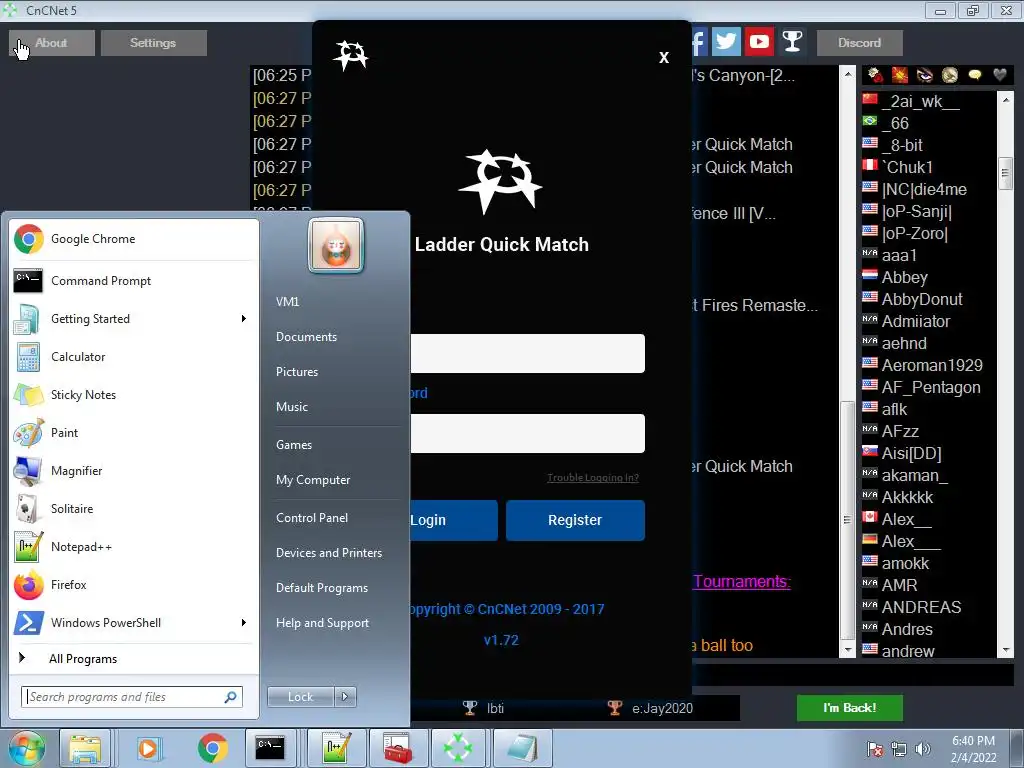Open My Computer from the Start menu
The width and height of the screenshot is (1024, 768).
tap(313, 479)
